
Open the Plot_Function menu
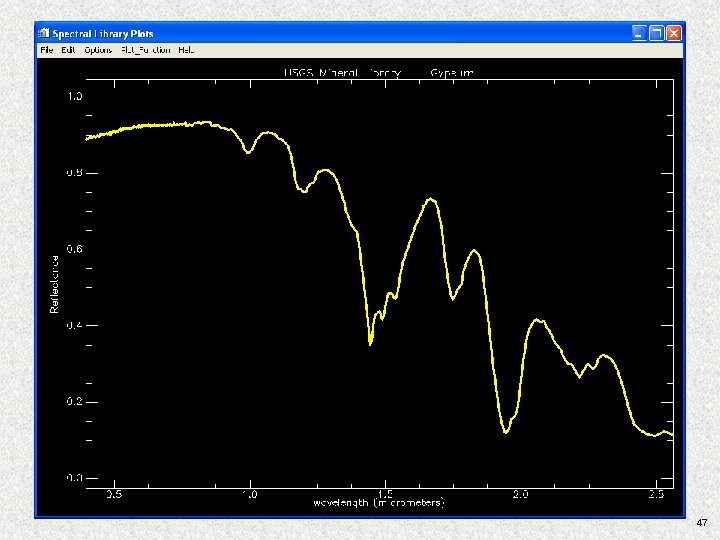click(x=146, y=50)
